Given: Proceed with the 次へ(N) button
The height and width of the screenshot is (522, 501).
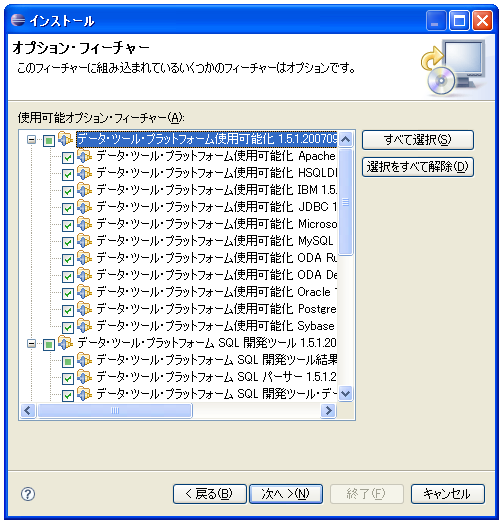Looking at the screenshot, I should point(286,494).
